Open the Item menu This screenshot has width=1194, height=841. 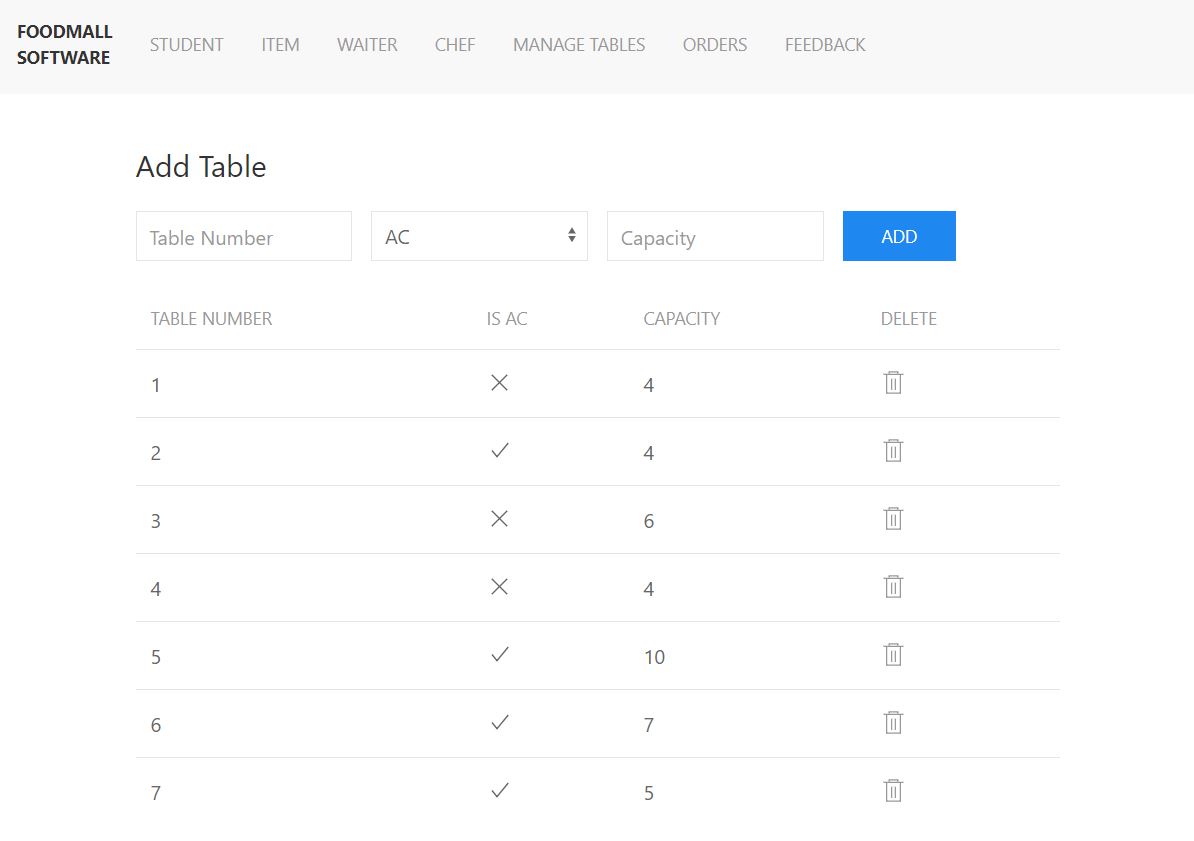pyautogui.click(x=280, y=45)
